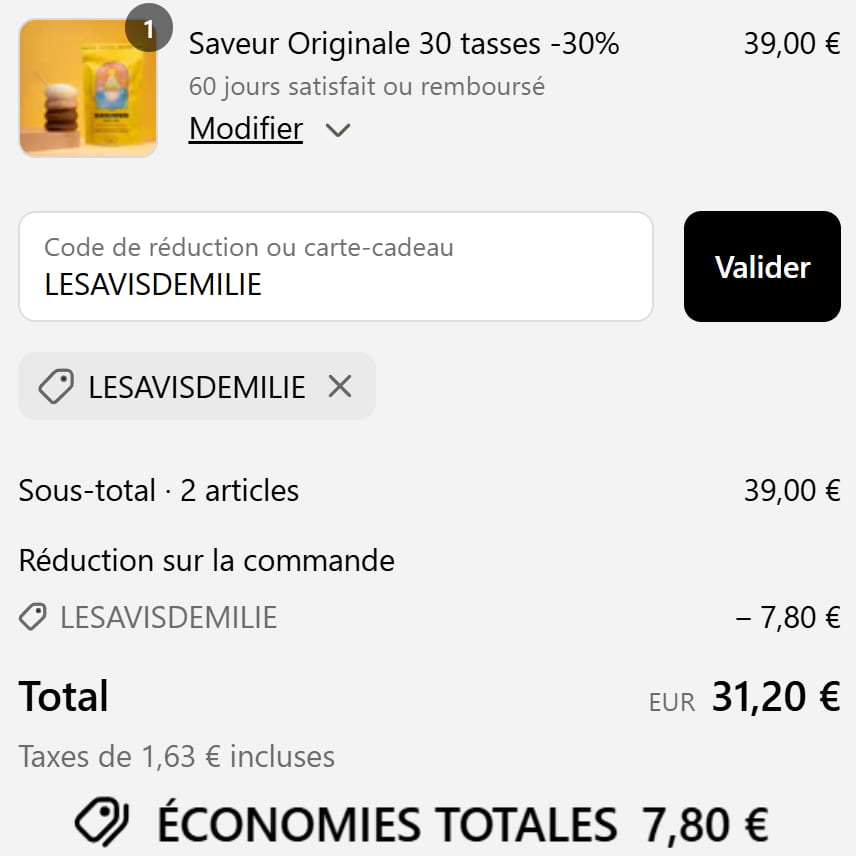Open the Modifier link on the product
The image size is (856, 856).
coord(245,129)
